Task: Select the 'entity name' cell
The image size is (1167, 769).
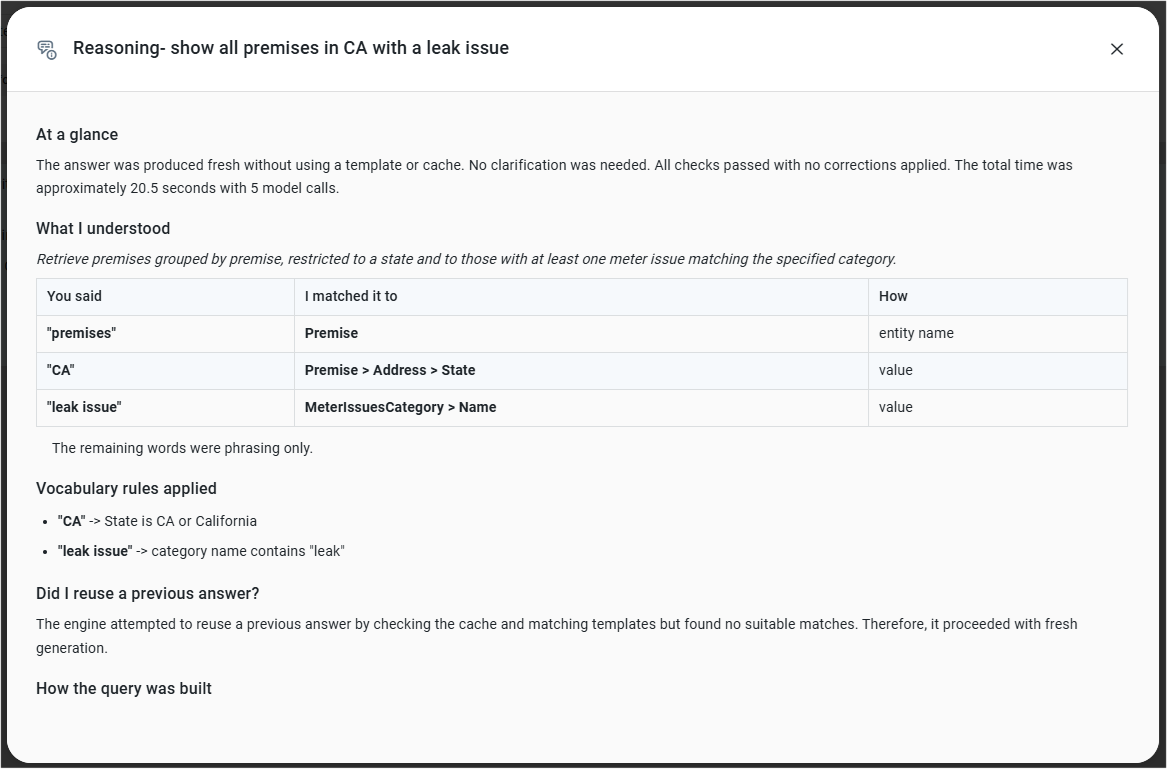Action: click(x=997, y=334)
